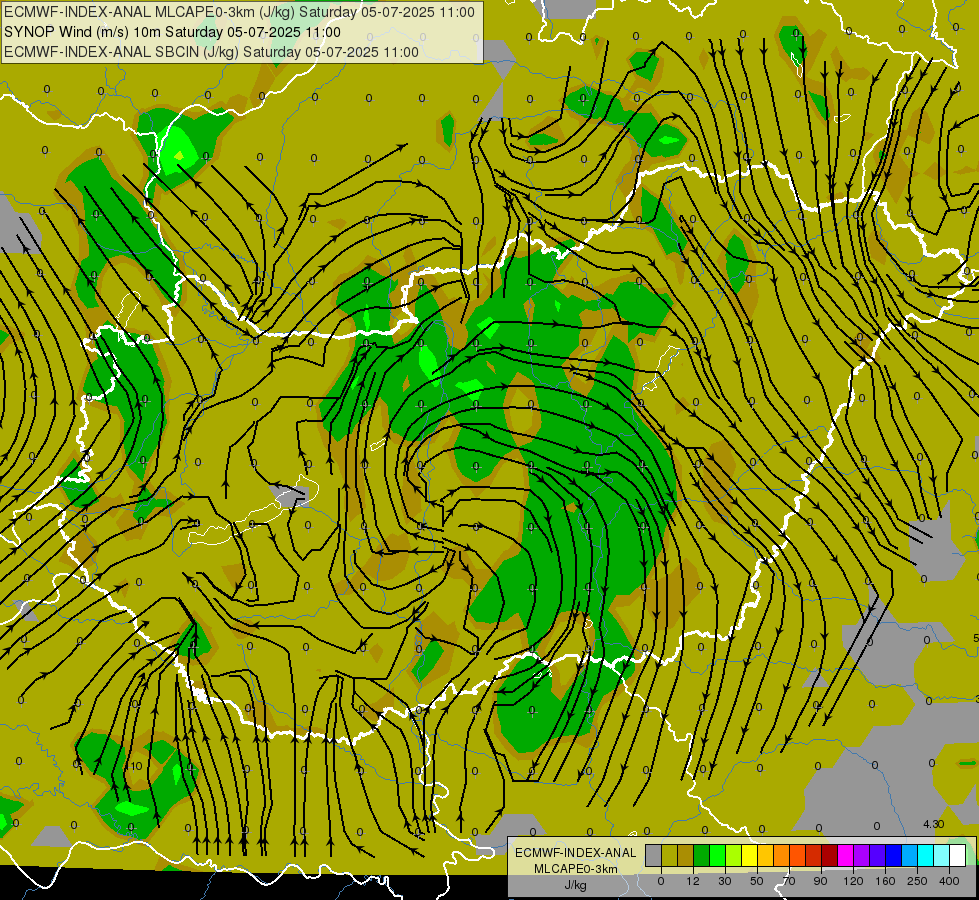Click the legend scale value 400
The height and width of the screenshot is (900, 979).
tap(949, 881)
